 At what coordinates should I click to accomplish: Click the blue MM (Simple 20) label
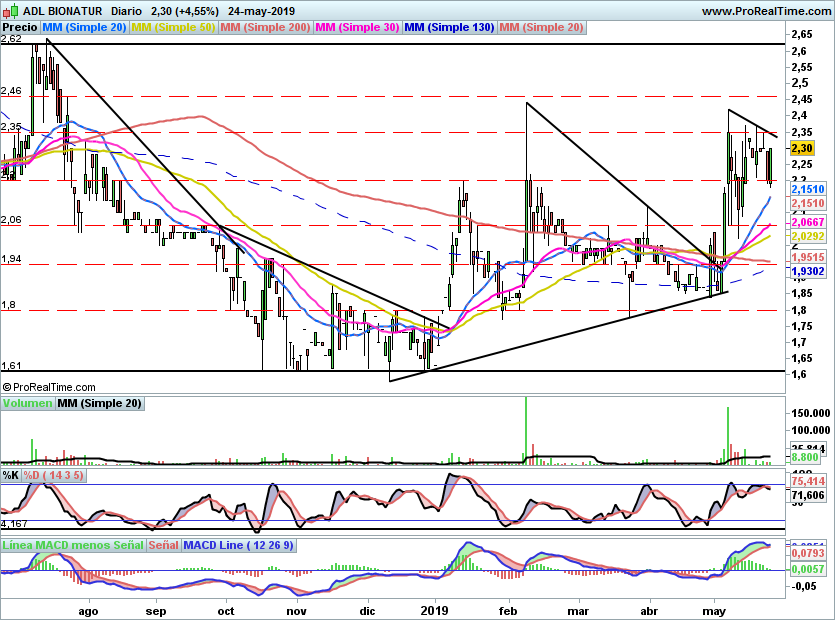[84, 27]
